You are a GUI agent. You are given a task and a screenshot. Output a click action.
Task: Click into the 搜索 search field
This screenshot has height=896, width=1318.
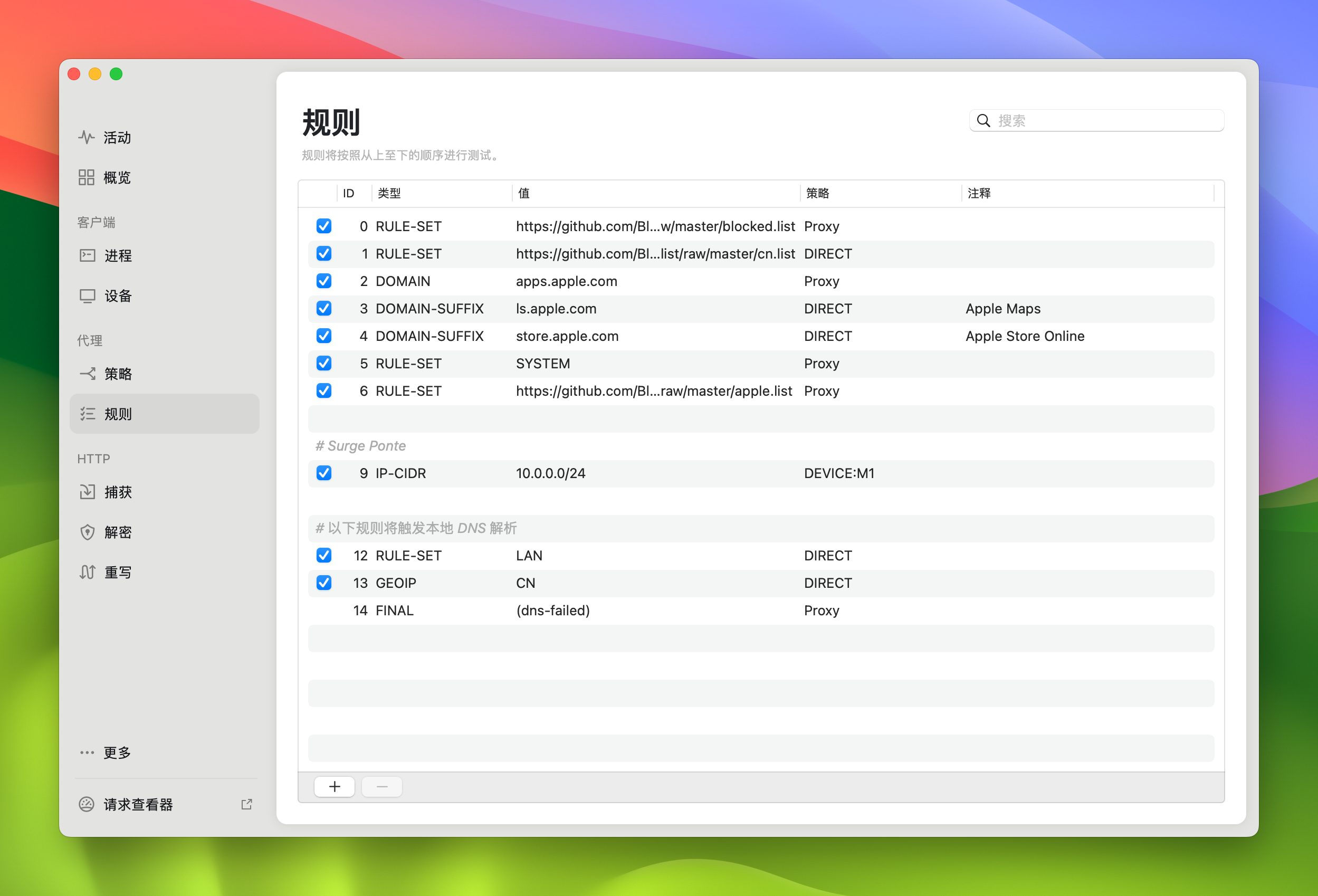click(1096, 121)
